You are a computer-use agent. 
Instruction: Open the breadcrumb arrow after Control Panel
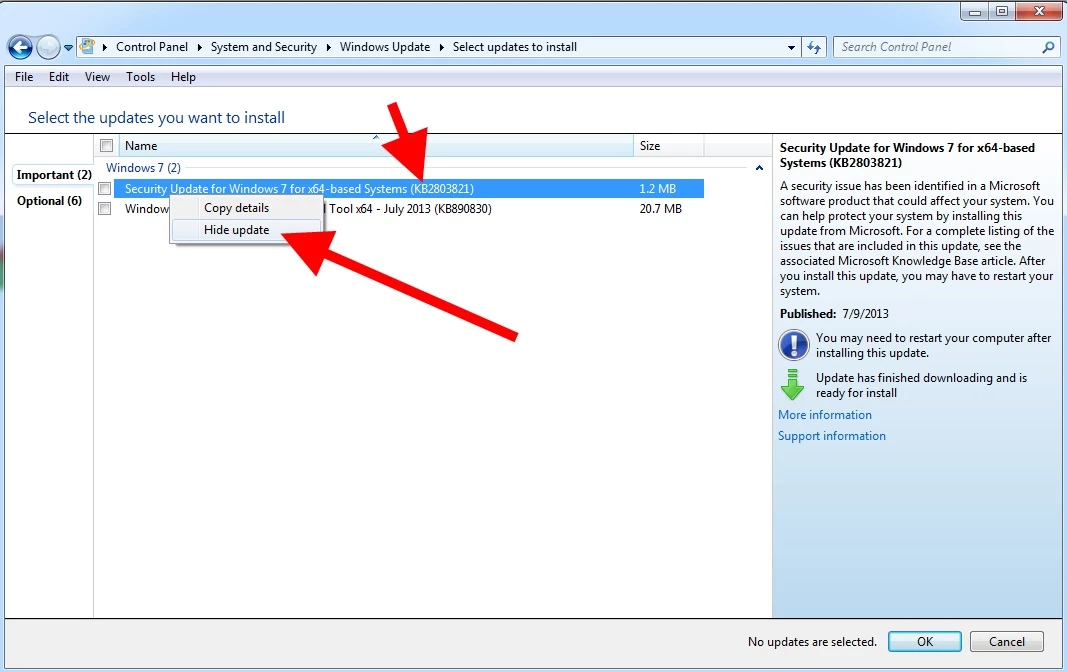(199, 47)
